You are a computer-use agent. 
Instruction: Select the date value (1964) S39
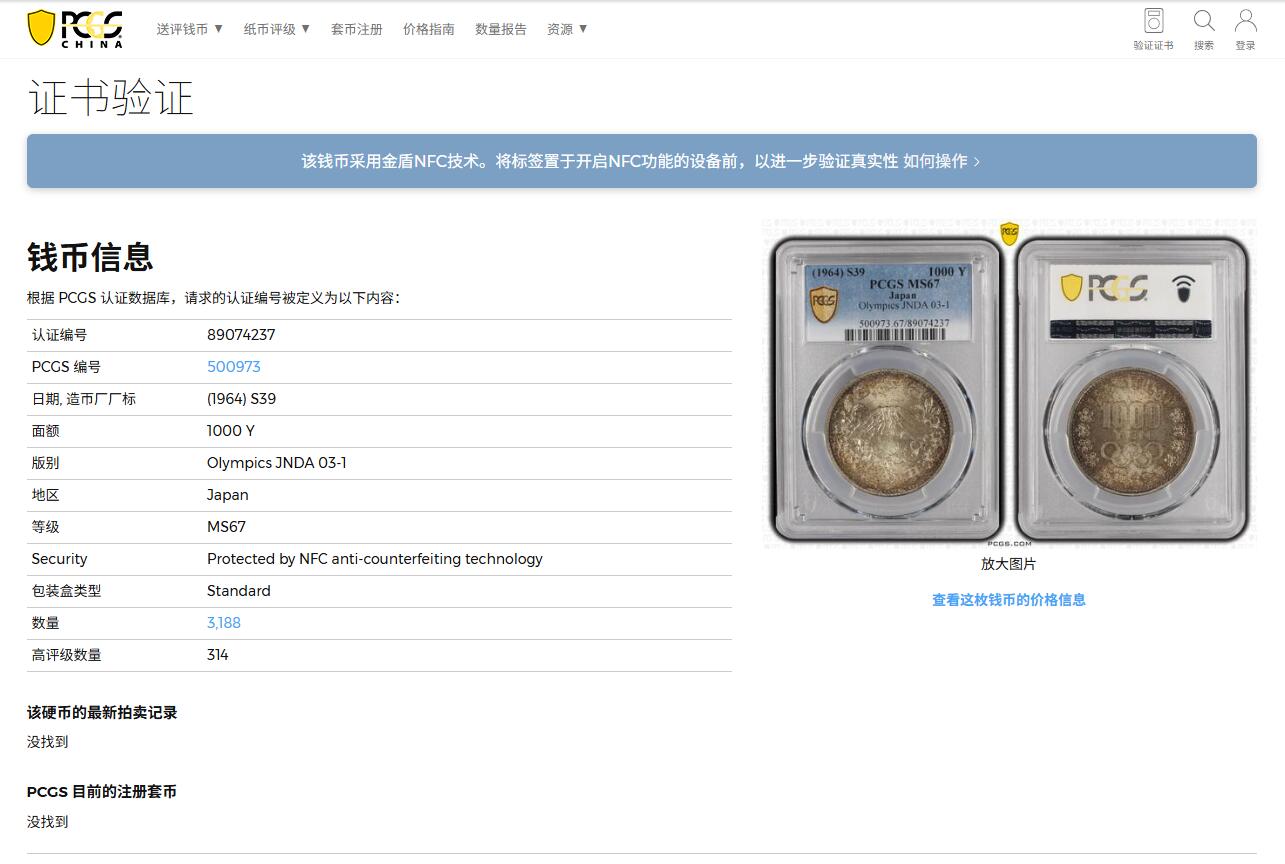pos(242,399)
